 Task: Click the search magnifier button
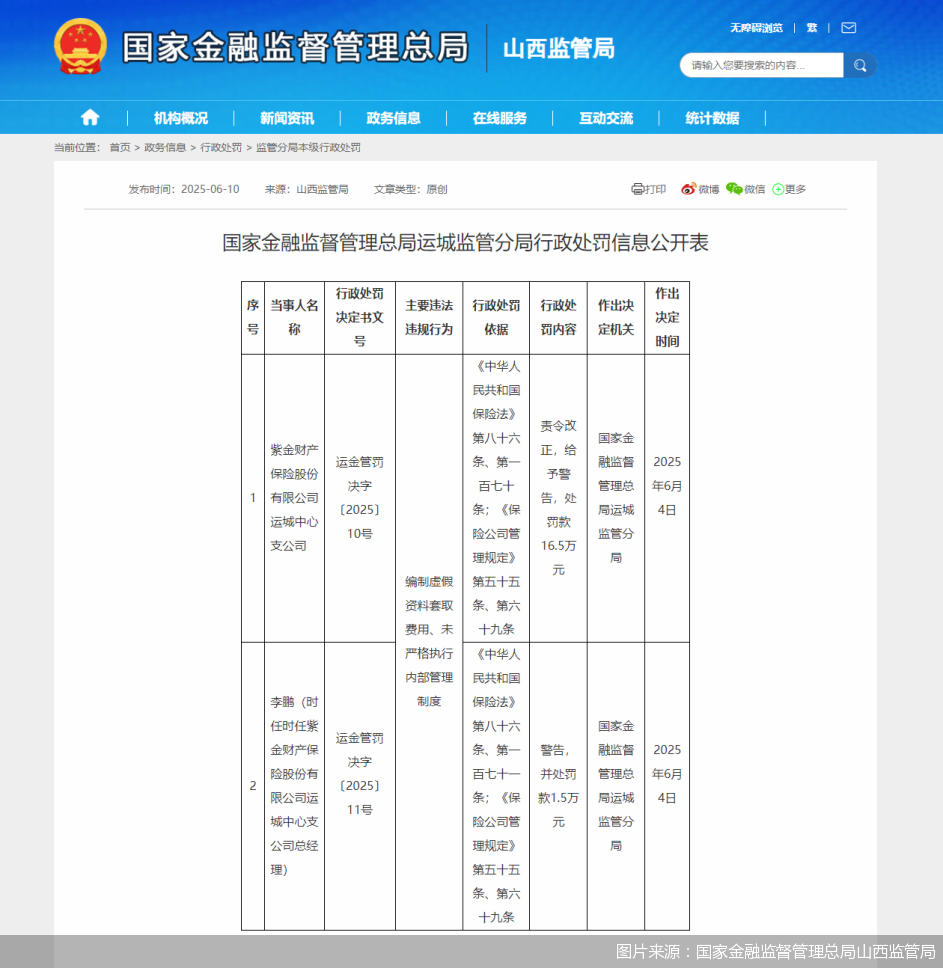pos(860,66)
